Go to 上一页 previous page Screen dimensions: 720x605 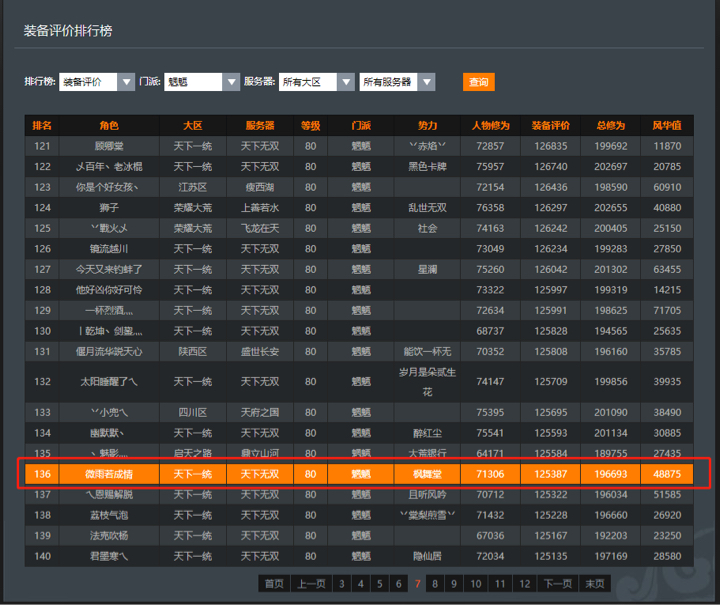(x=311, y=583)
